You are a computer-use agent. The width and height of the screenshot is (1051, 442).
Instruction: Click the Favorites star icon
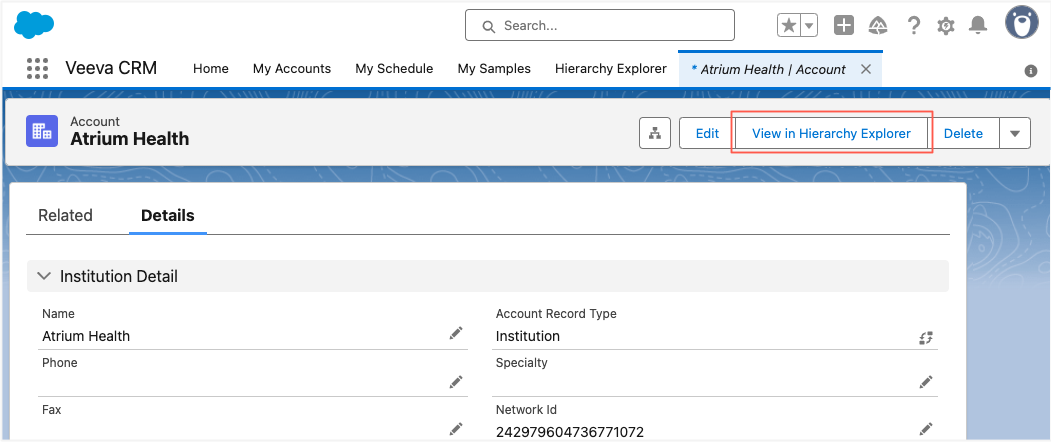(x=789, y=25)
